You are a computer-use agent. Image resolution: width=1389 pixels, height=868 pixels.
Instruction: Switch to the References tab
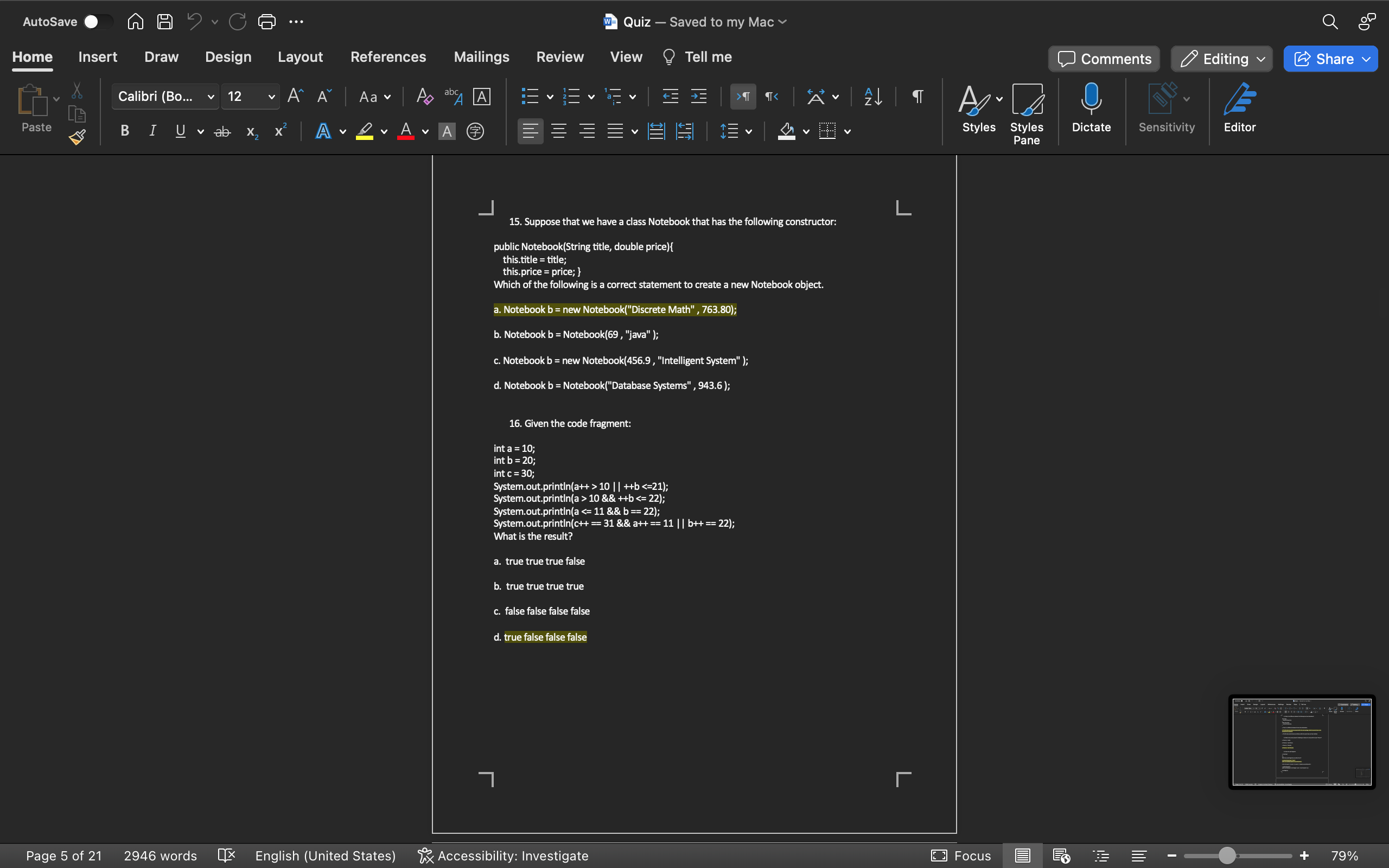coord(388,57)
